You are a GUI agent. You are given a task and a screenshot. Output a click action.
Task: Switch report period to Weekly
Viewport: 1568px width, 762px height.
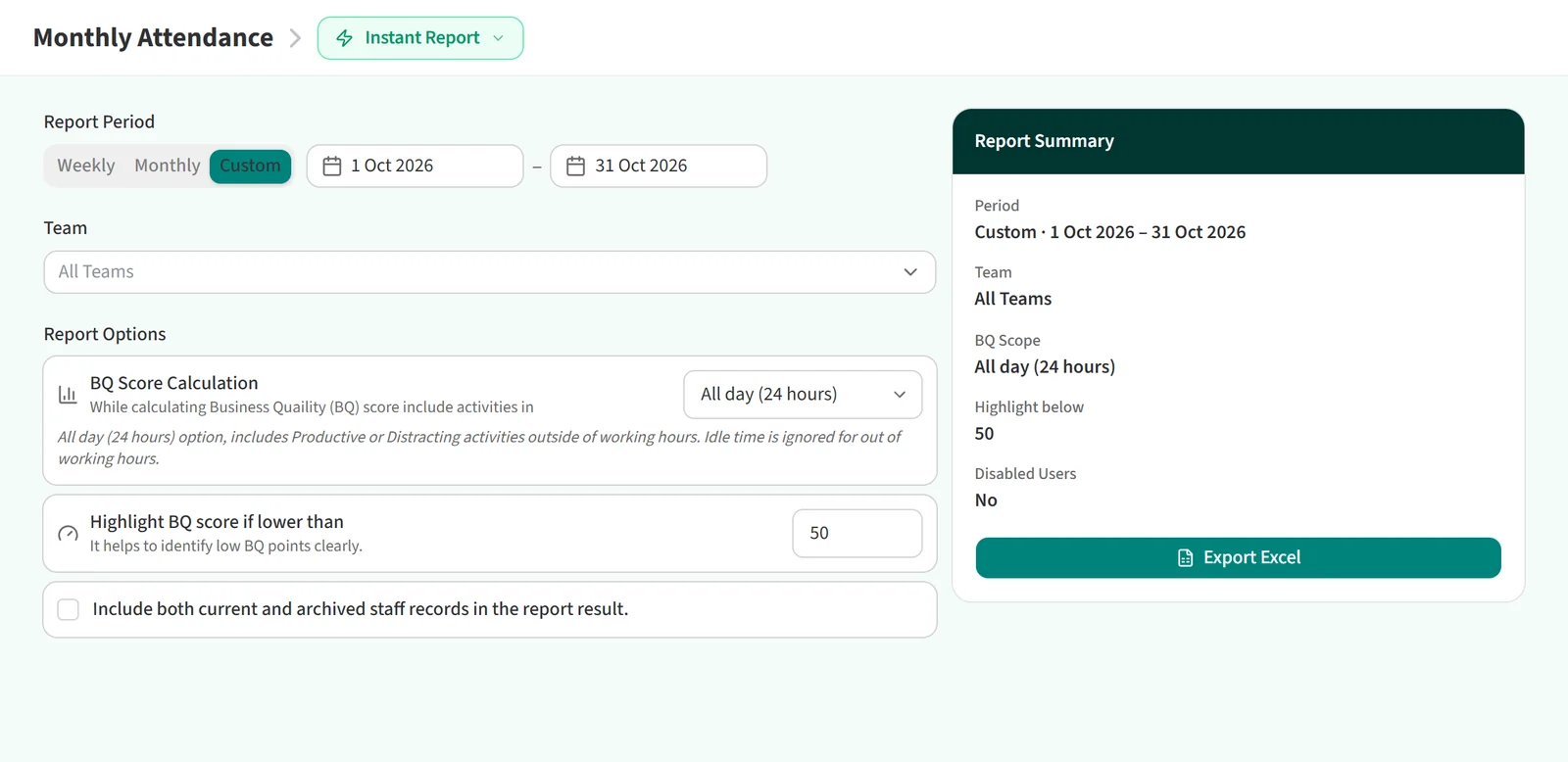coord(86,166)
